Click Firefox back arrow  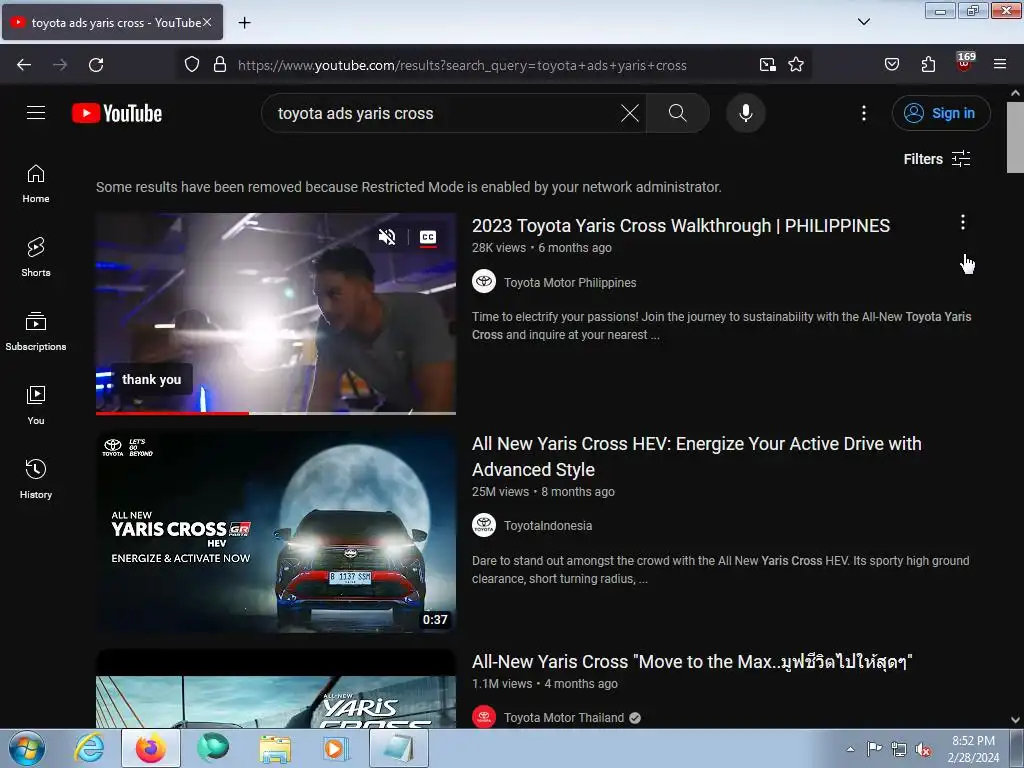click(x=24, y=65)
